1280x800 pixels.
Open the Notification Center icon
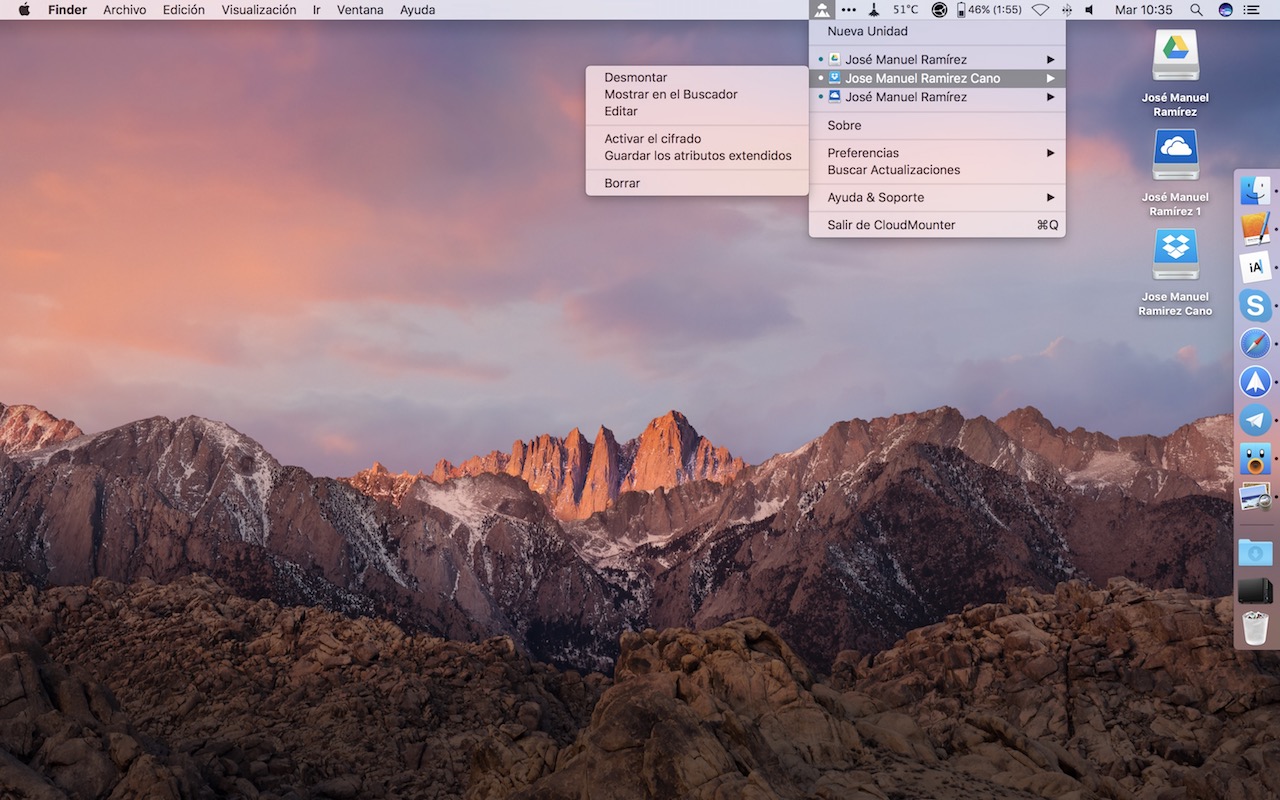pos(1252,10)
